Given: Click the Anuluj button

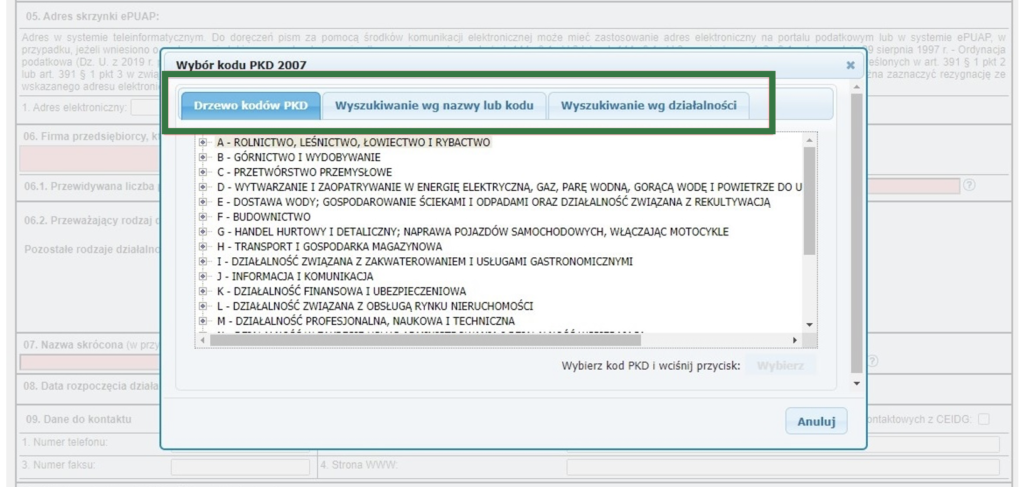Looking at the screenshot, I should [816, 422].
